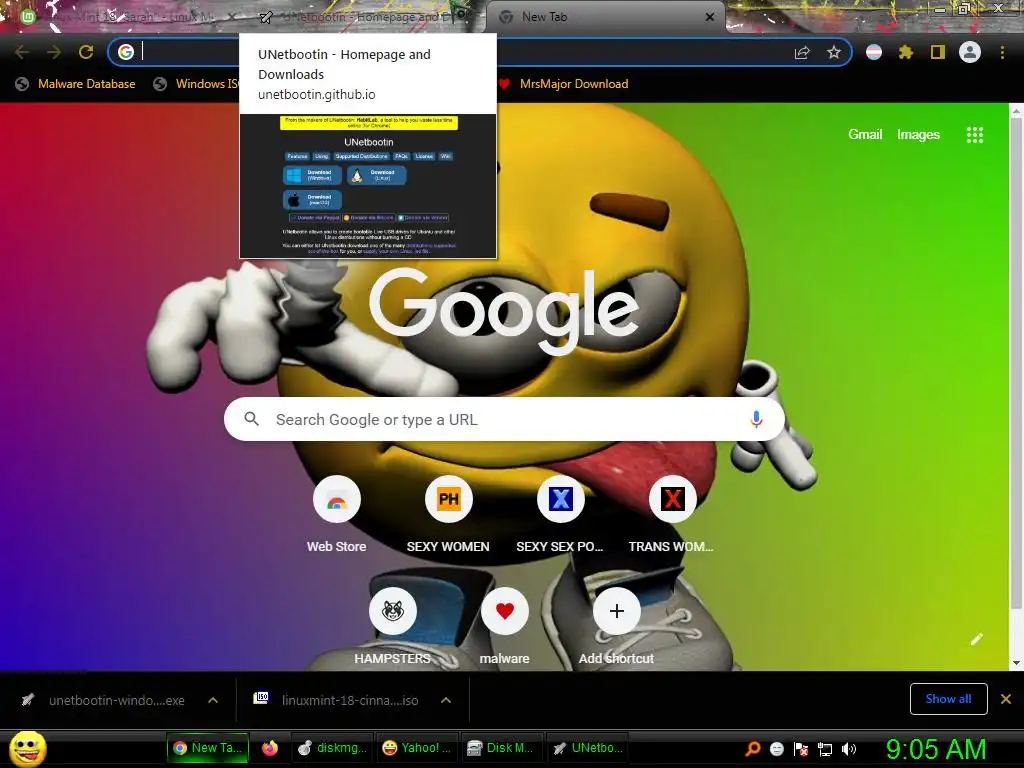1024x768 pixels.
Task: Show all downloads
Action: (948, 699)
